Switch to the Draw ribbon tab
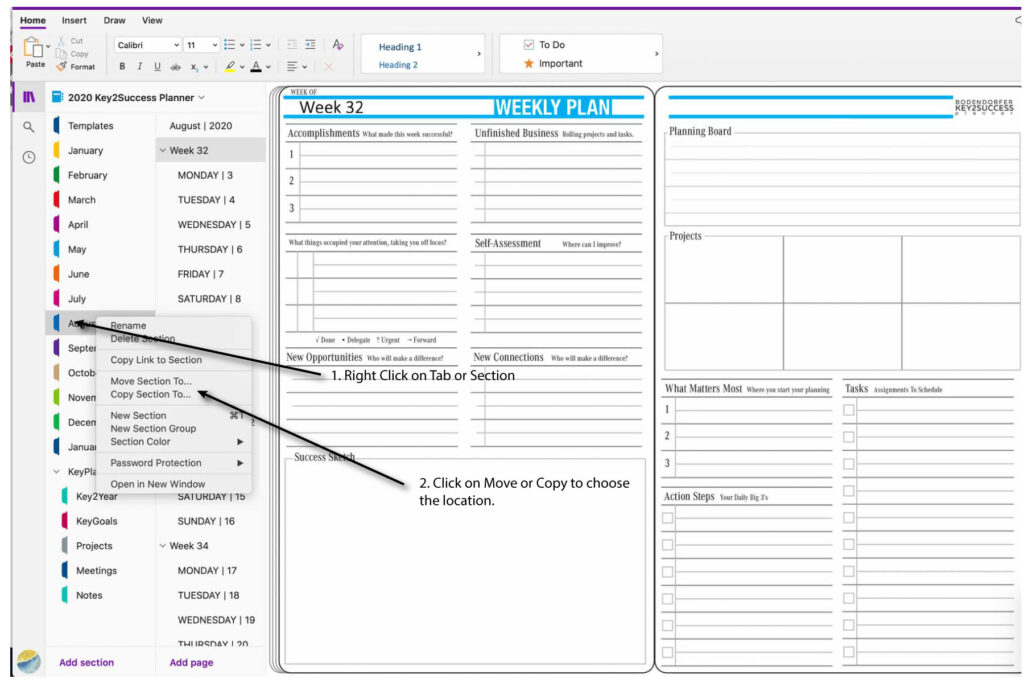 coord(114,20)
